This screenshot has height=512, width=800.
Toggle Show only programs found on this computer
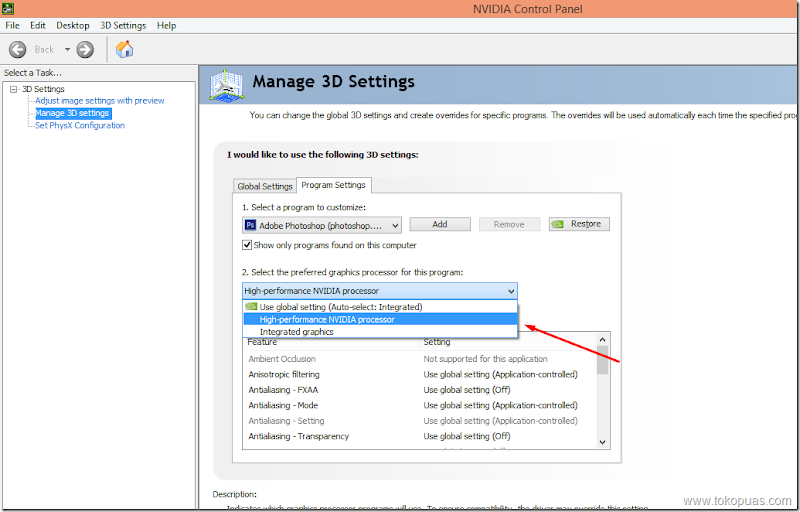pos(247,245)
